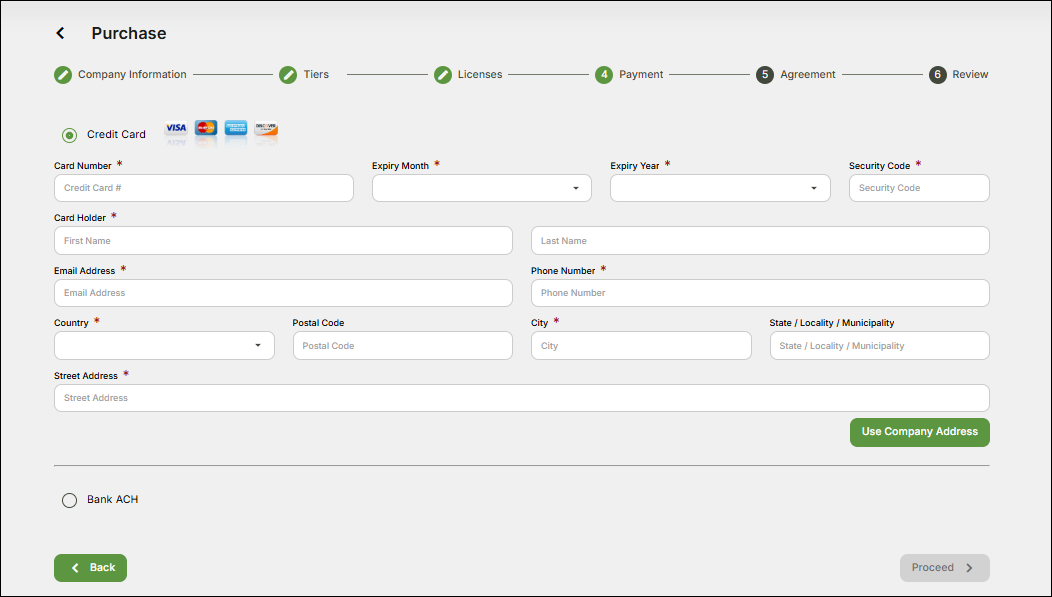Select the Credit Card radio button
Screen dimensions: 1052x597
(70, 135)
